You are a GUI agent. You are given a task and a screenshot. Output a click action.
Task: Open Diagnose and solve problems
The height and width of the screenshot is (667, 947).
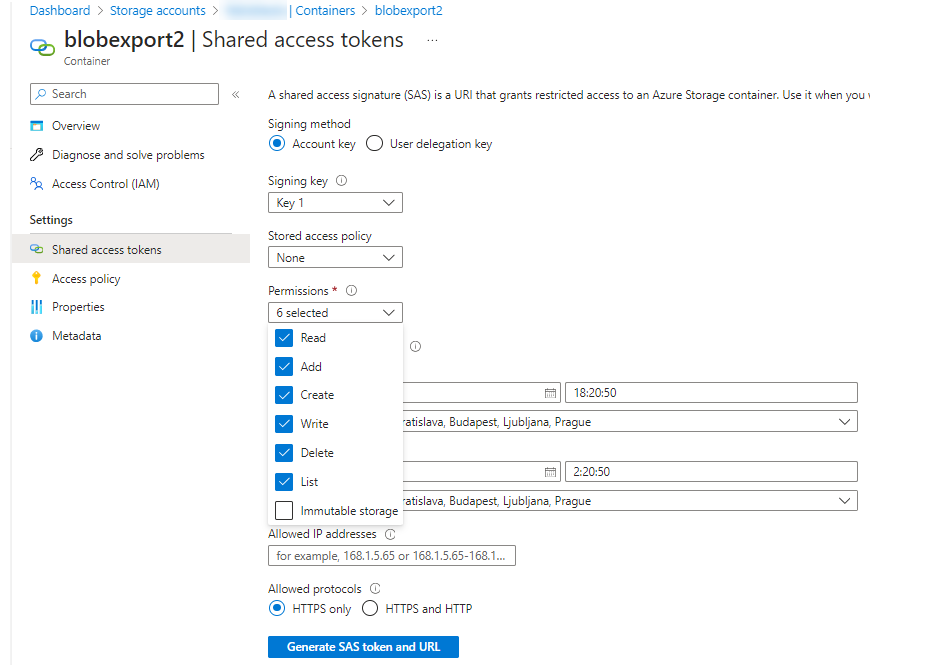128,155
